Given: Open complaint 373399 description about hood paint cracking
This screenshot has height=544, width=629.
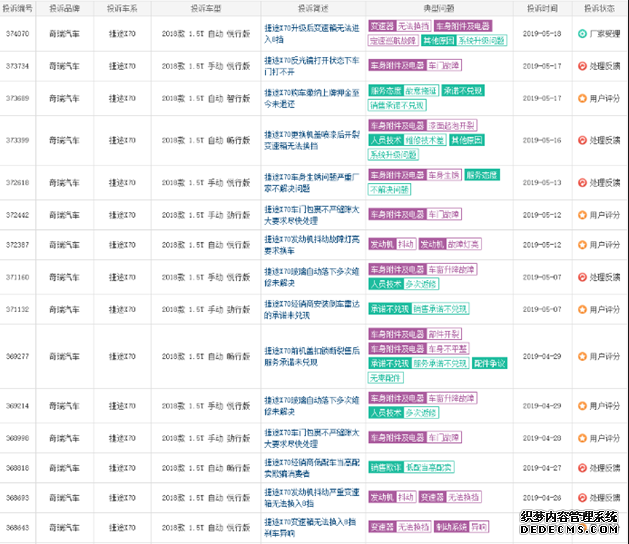Looking at the screenshot, I should click(312, 140).
